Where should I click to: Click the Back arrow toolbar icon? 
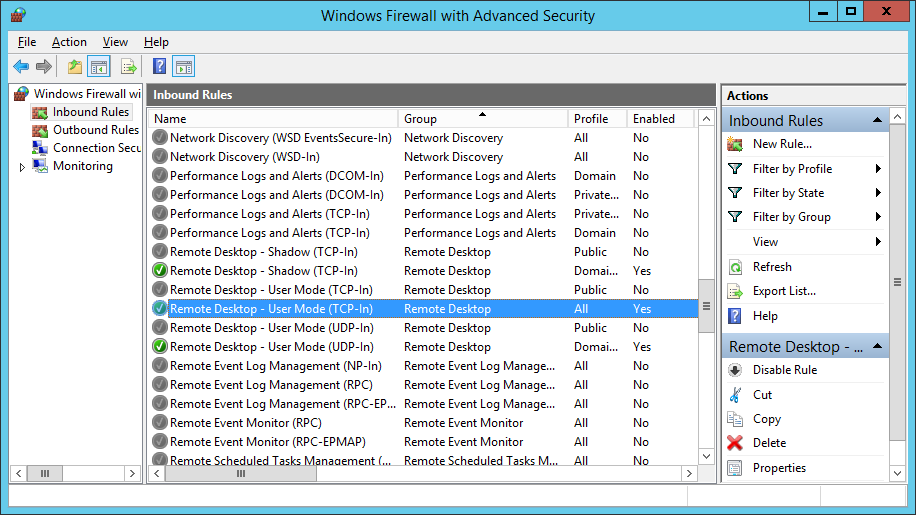coord(21,67)
